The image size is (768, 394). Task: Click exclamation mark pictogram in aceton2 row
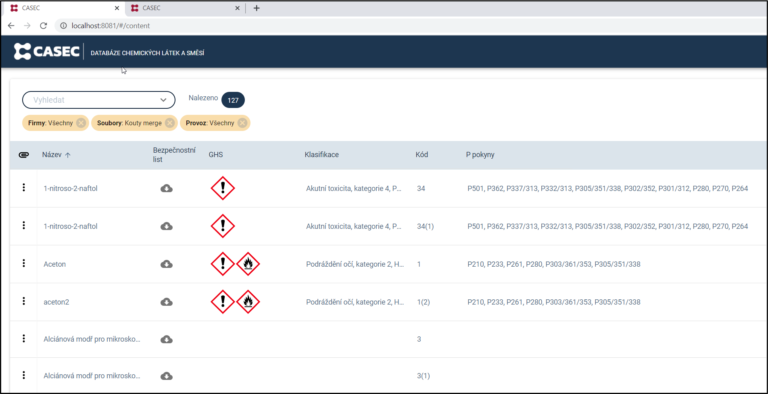pyautogui.click(x=222, y=302)
